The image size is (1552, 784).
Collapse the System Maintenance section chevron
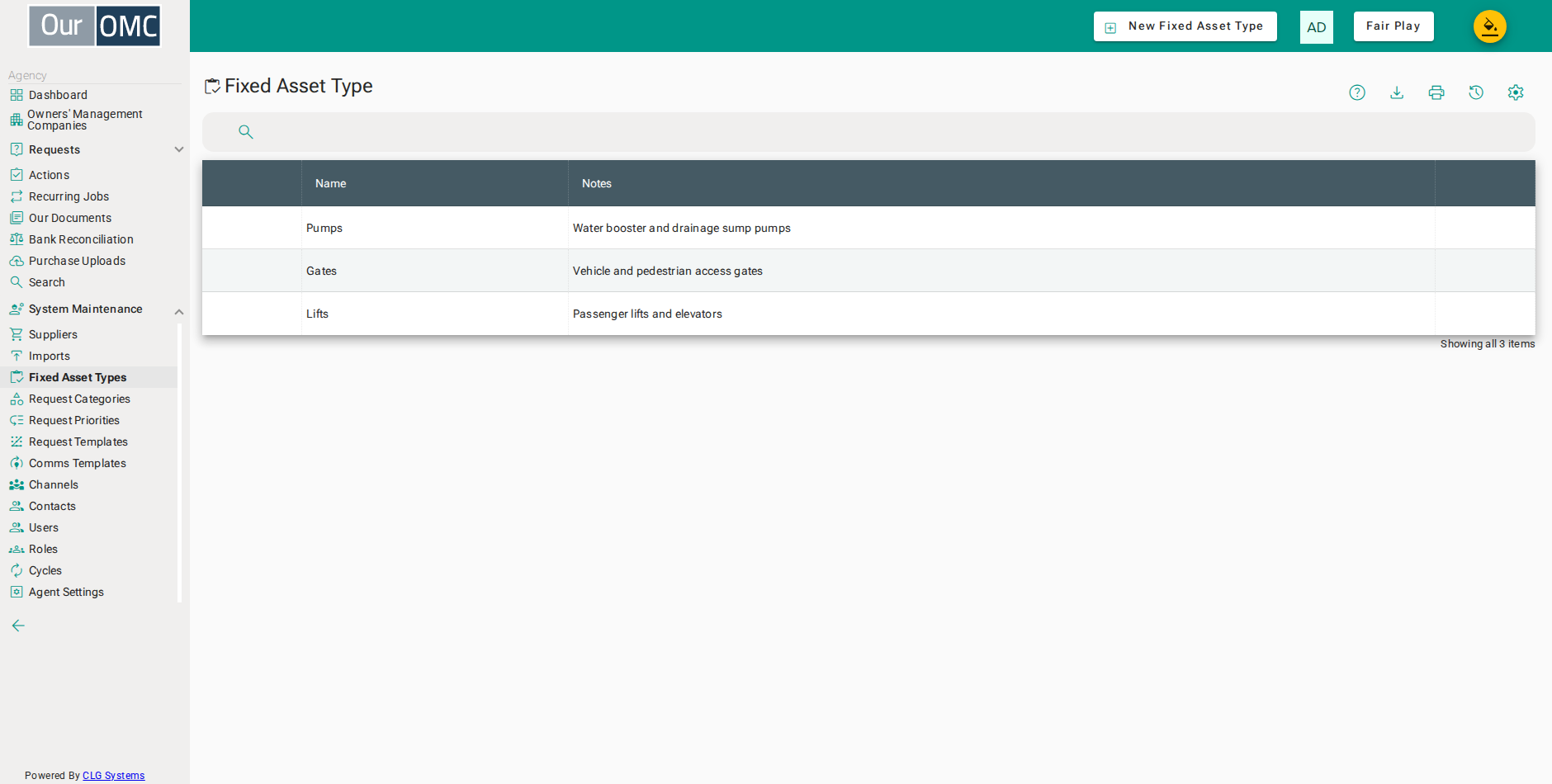tap(178, 311)
